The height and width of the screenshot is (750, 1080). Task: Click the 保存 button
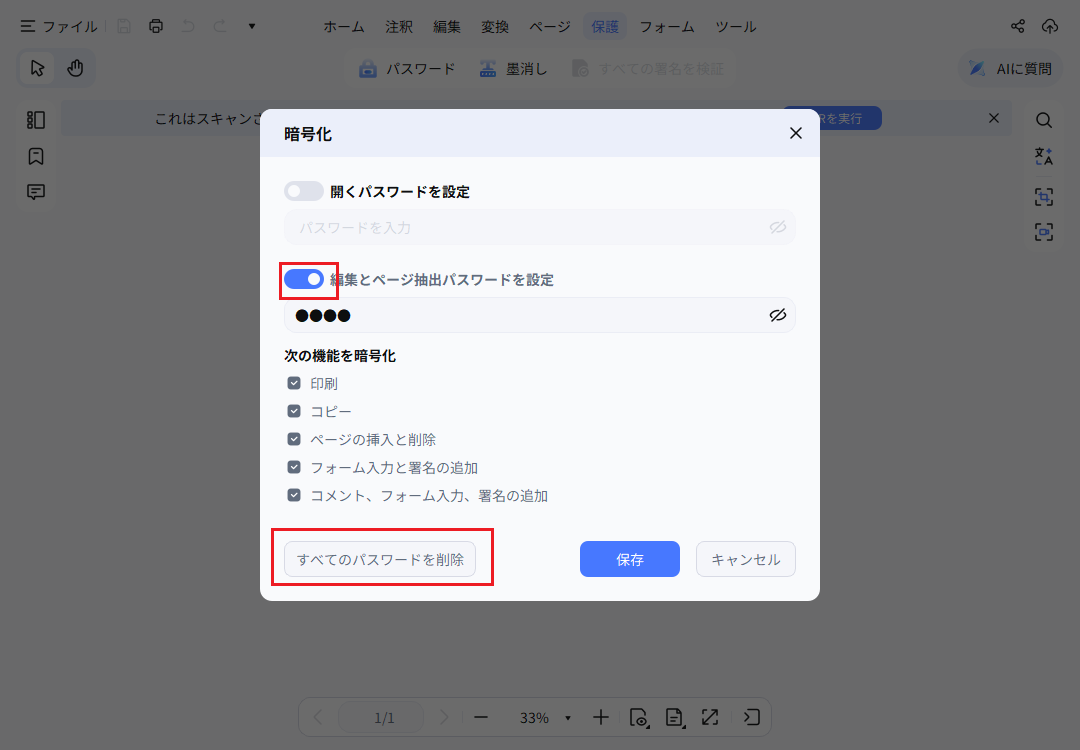click(630, 559)
